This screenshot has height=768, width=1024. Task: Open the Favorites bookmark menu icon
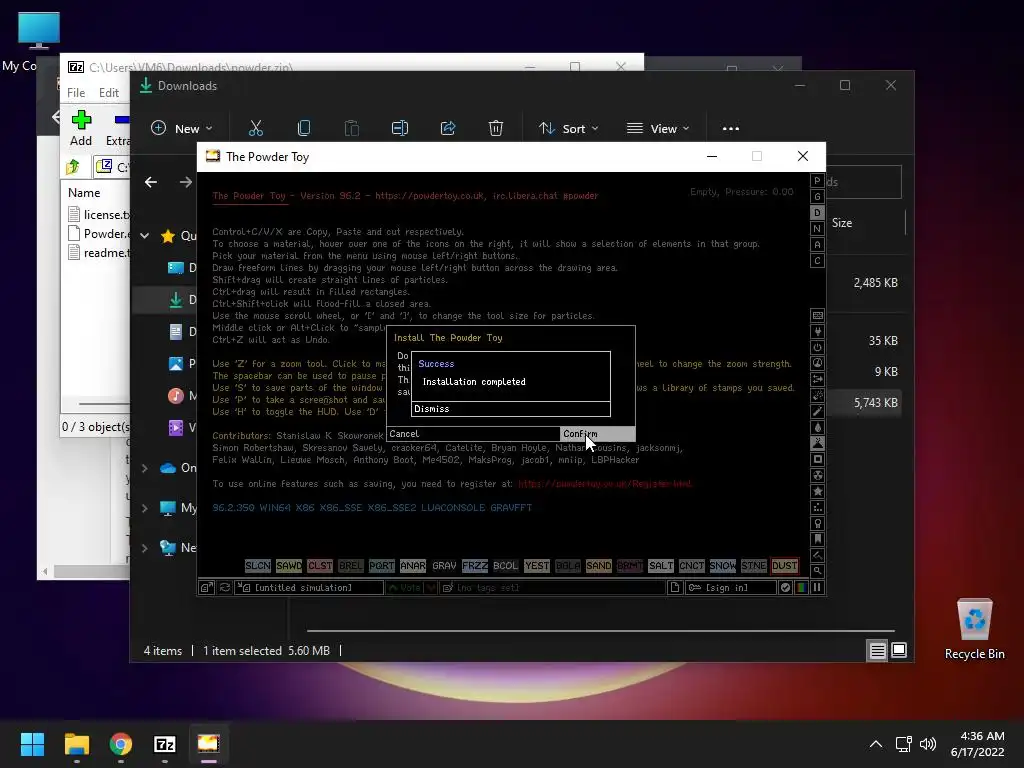point(817,539)
